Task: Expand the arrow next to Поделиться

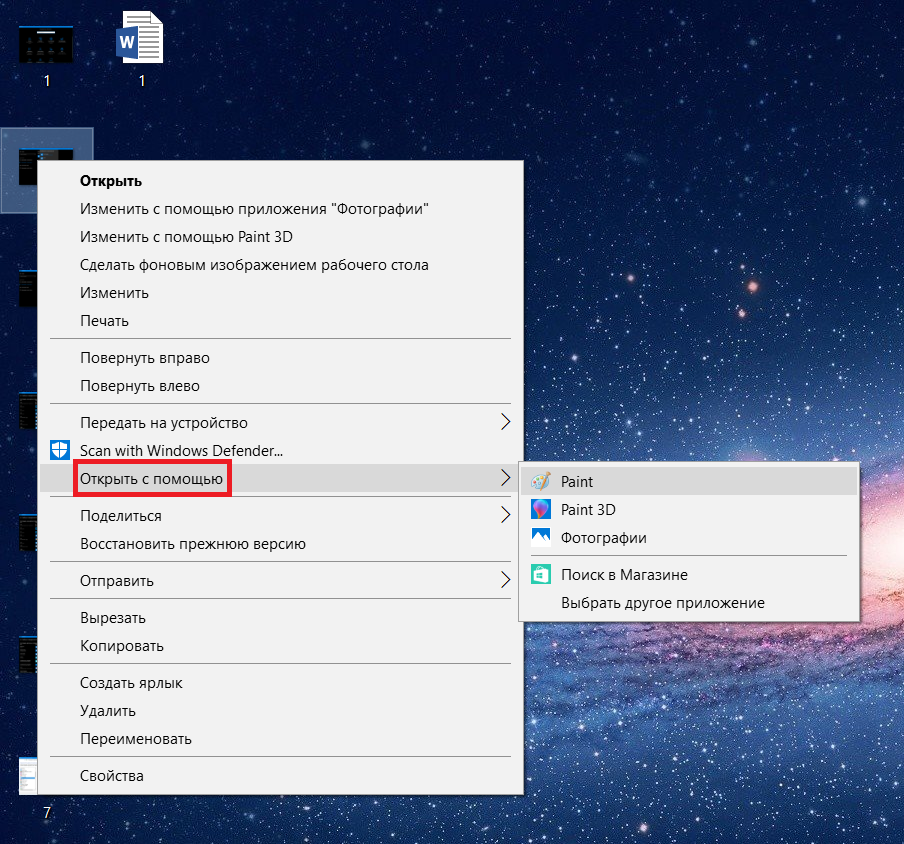Action: pyautogui.click(x=506, y=515)
